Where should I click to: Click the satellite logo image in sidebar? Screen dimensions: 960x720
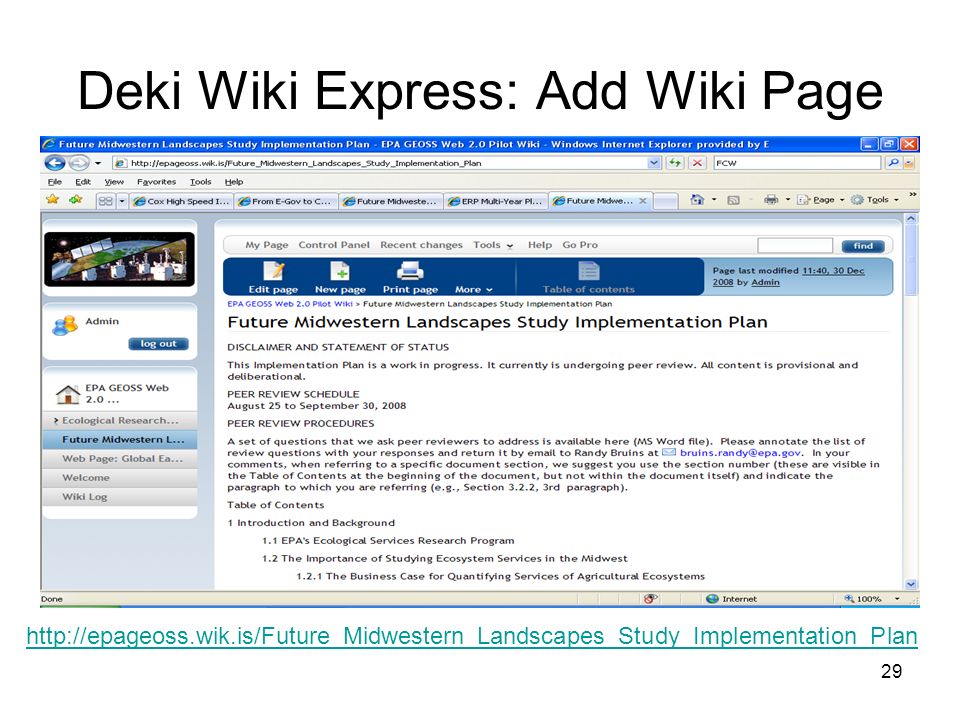point(119,259)
